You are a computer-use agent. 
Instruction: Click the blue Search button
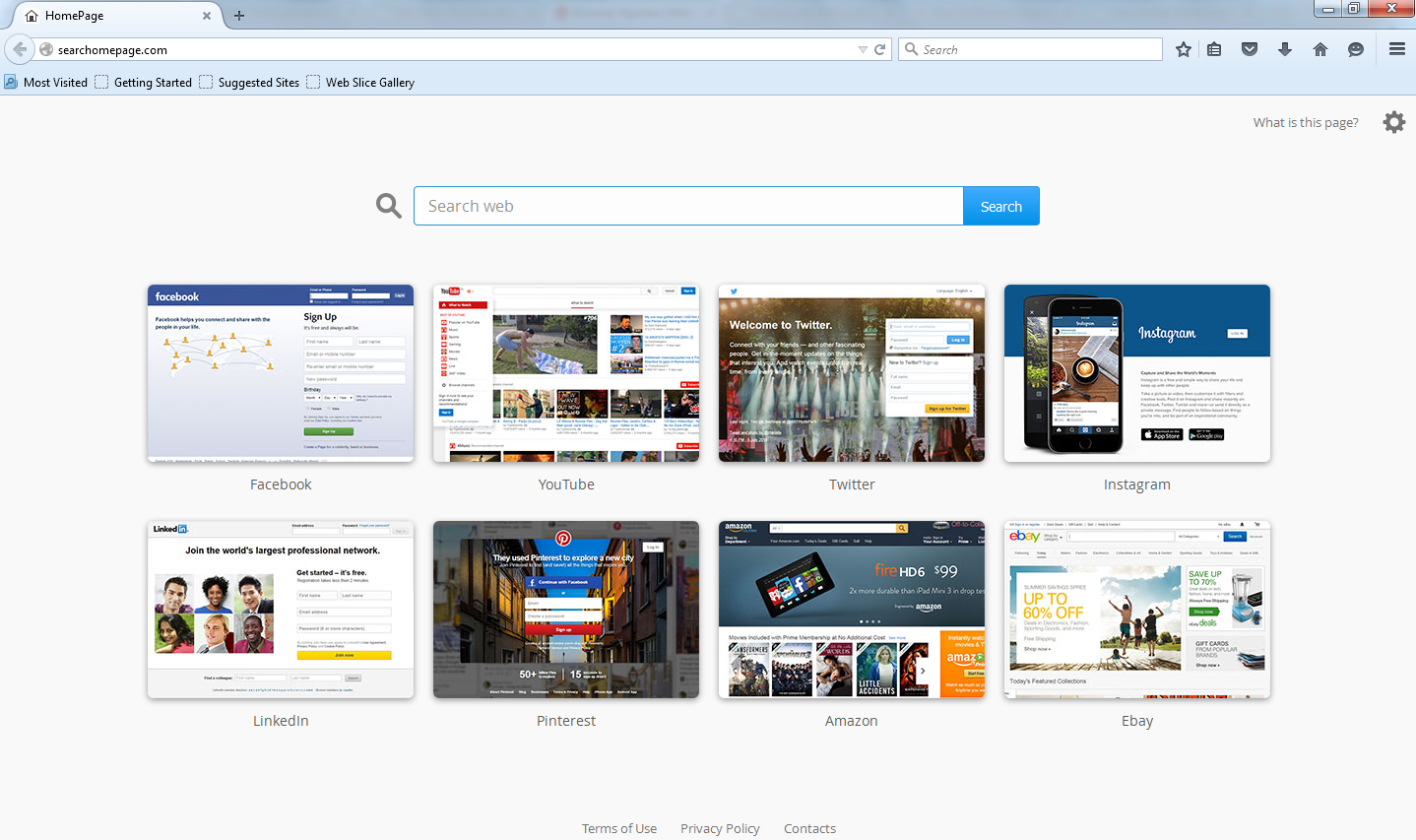point(1001,206)
